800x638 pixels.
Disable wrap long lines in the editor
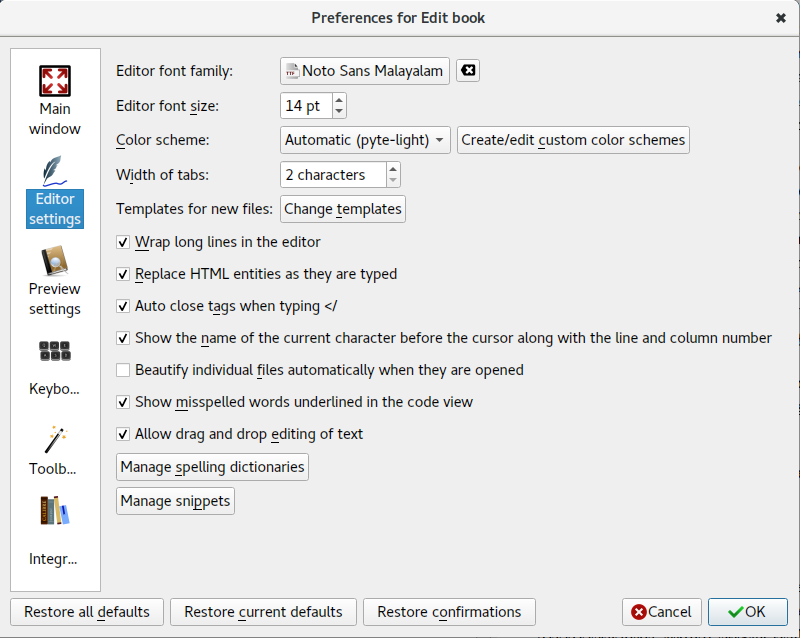(x=123, y=242)
